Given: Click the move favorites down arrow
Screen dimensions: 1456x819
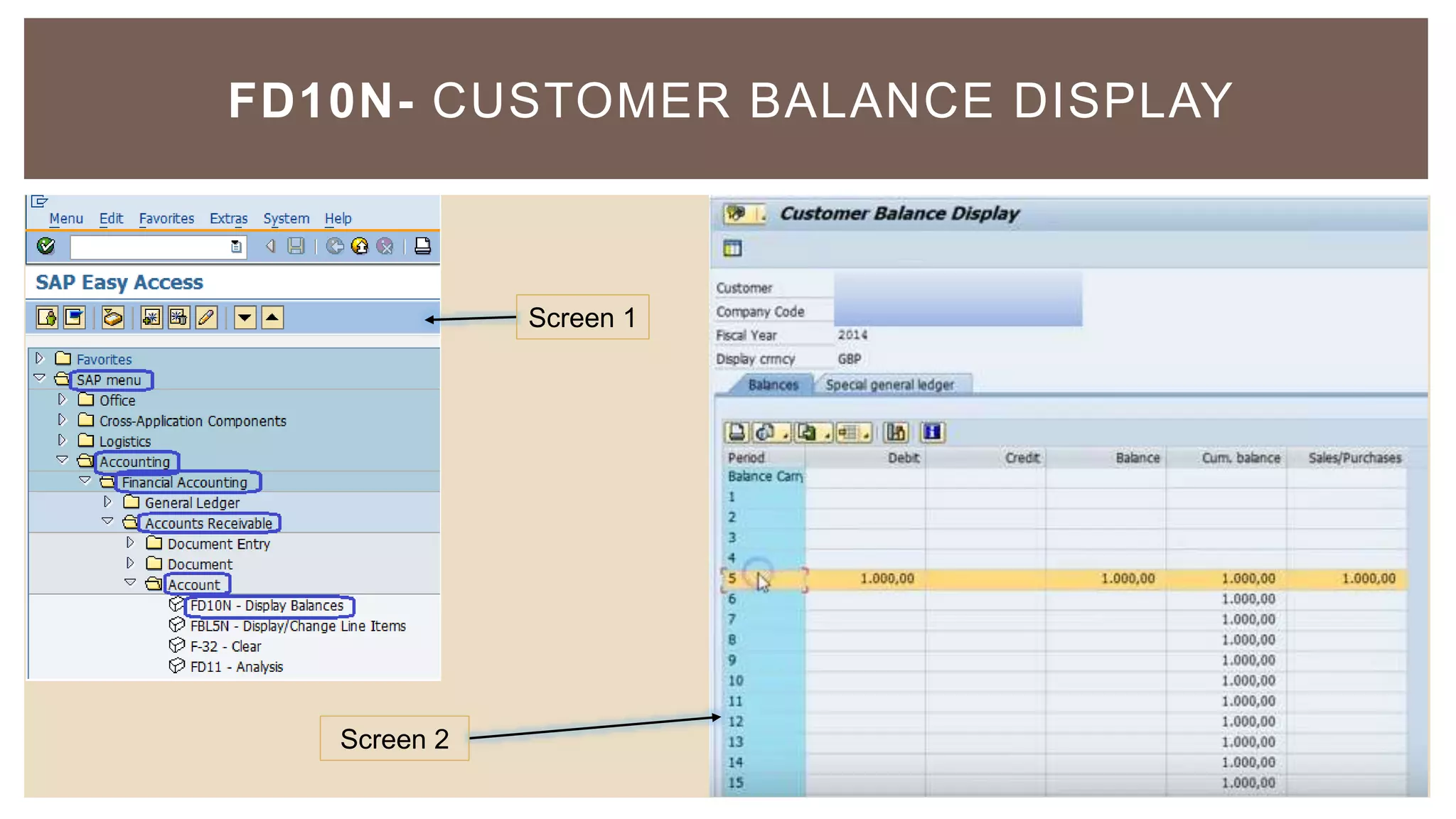Looking at the screenshot, I should [245, 317].
